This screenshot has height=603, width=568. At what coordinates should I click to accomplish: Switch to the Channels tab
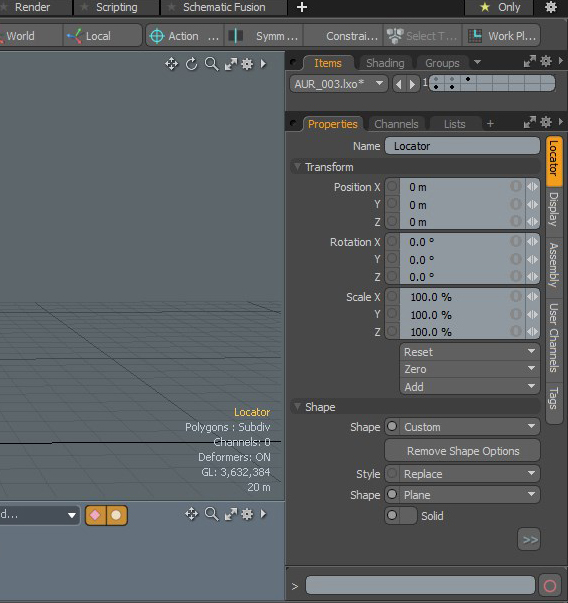point(396,124)
